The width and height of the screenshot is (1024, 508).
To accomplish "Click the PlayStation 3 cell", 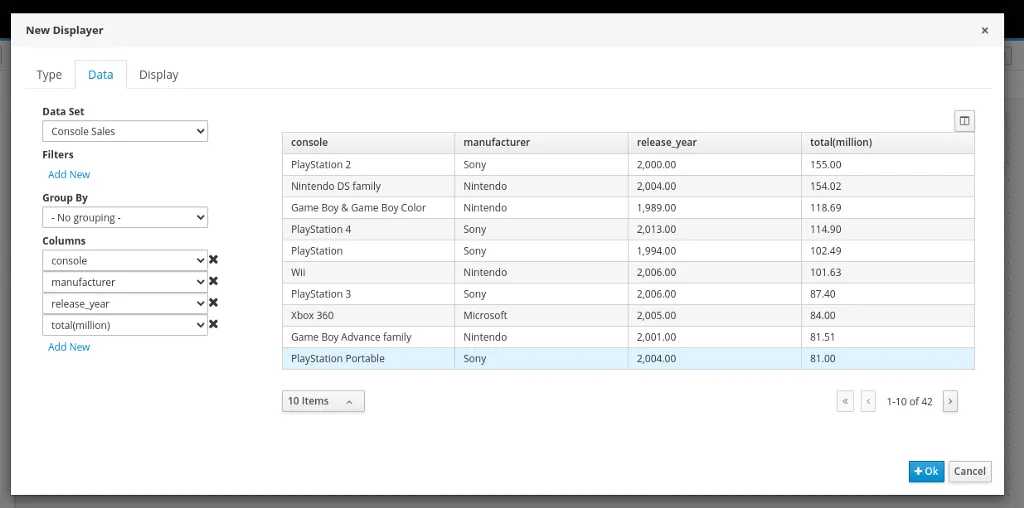I will tap(368, 294).
